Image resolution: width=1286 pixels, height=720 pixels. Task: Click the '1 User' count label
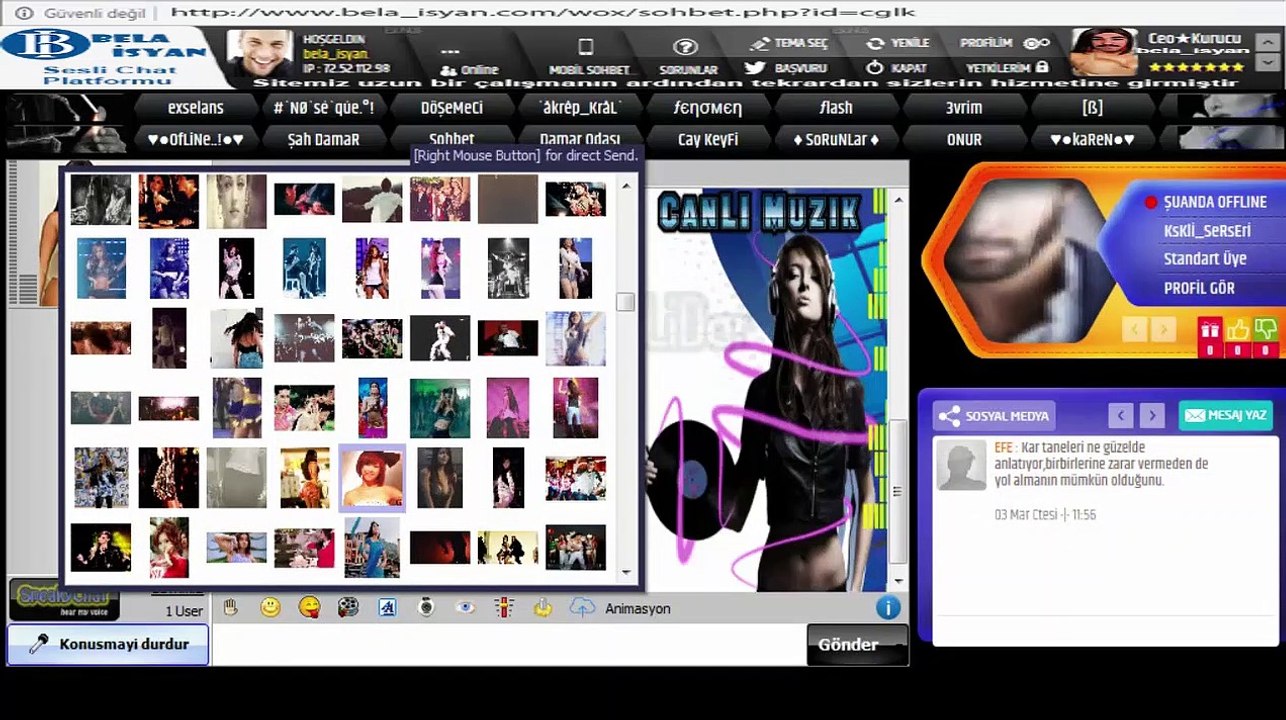(184, 611)
